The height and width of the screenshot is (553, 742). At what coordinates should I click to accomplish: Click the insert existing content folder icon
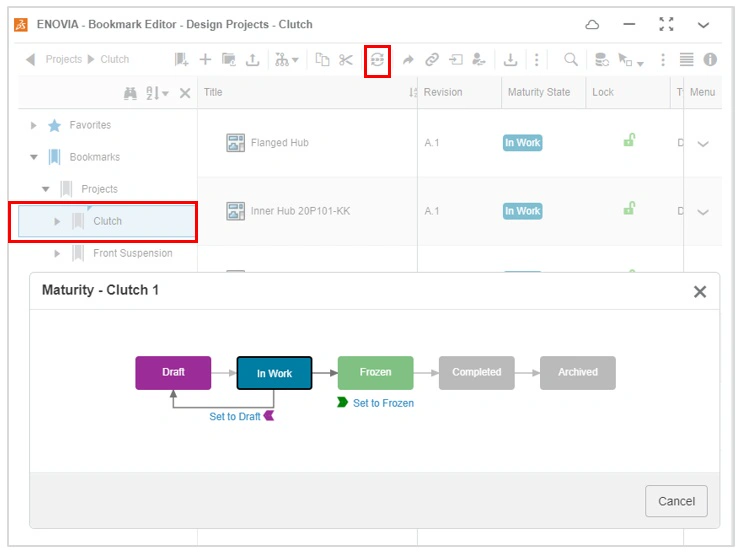[x=229, y=60]
